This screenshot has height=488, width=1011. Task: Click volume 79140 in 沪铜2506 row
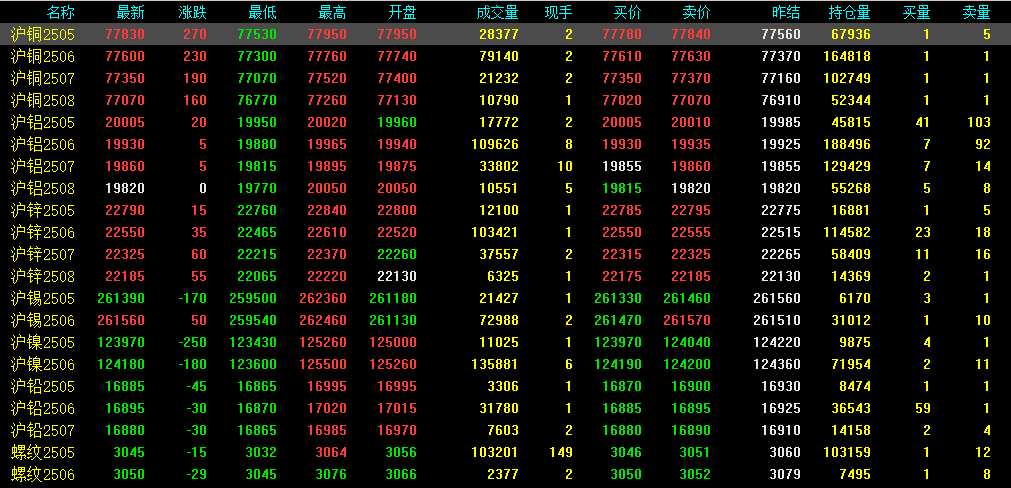499,57
